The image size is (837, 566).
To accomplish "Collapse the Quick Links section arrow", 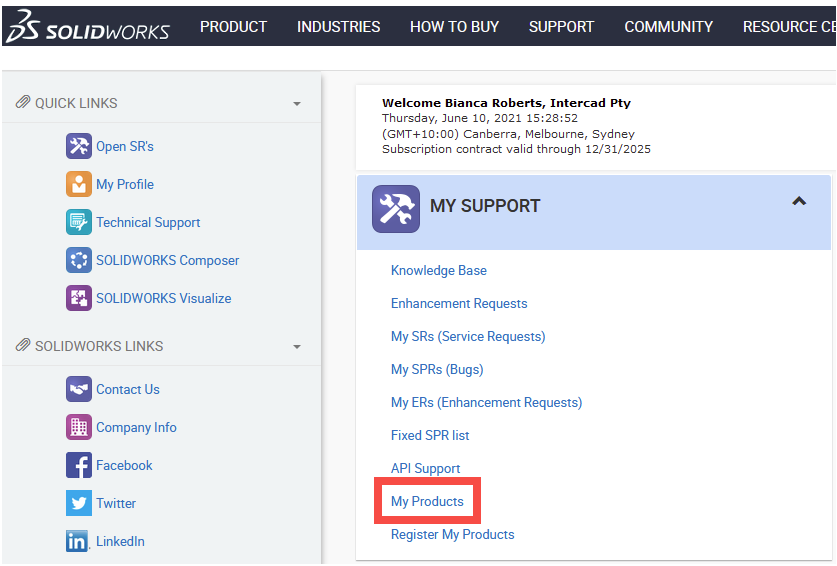I will click(297, 104).
